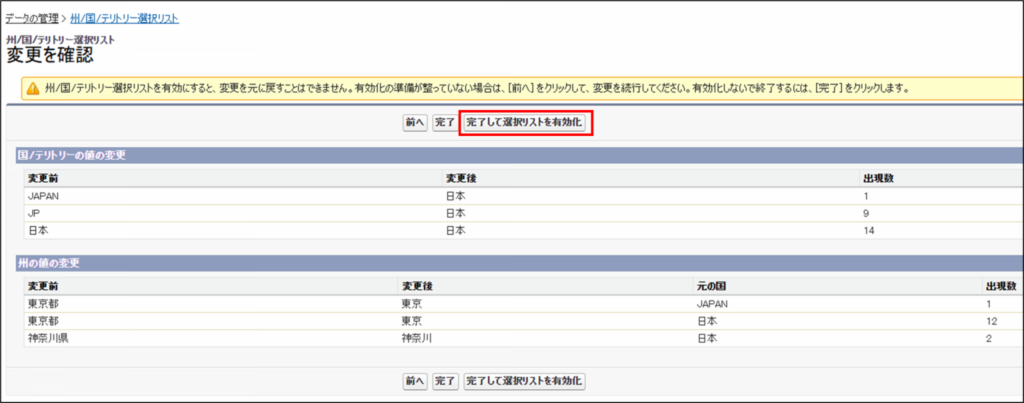Click the red-highlighted 完了して選択リストを有効化 button
Image resolution: width=1024 pixels, height=403 pixels.
coord(525,122)
